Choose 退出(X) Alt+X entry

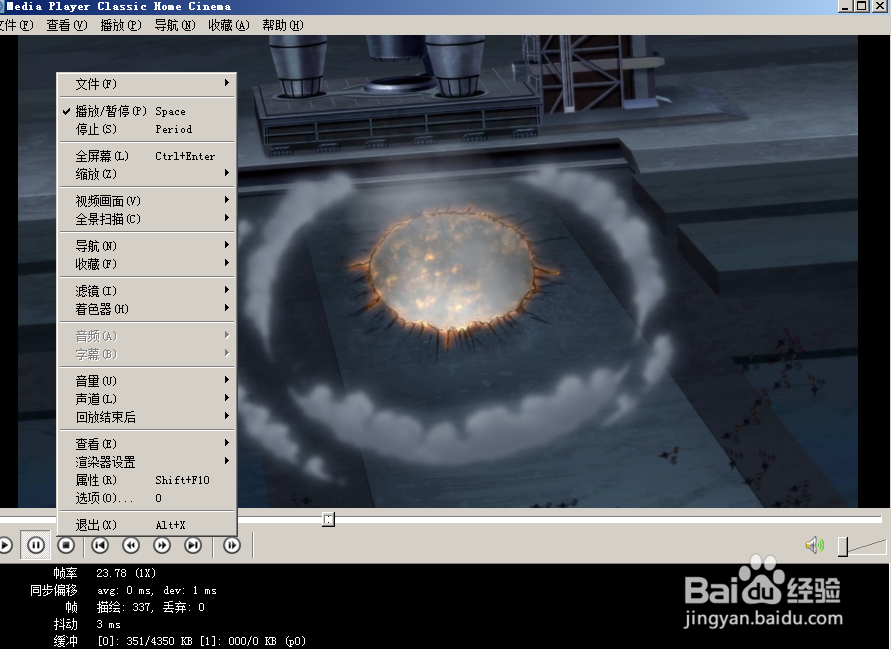147,525
